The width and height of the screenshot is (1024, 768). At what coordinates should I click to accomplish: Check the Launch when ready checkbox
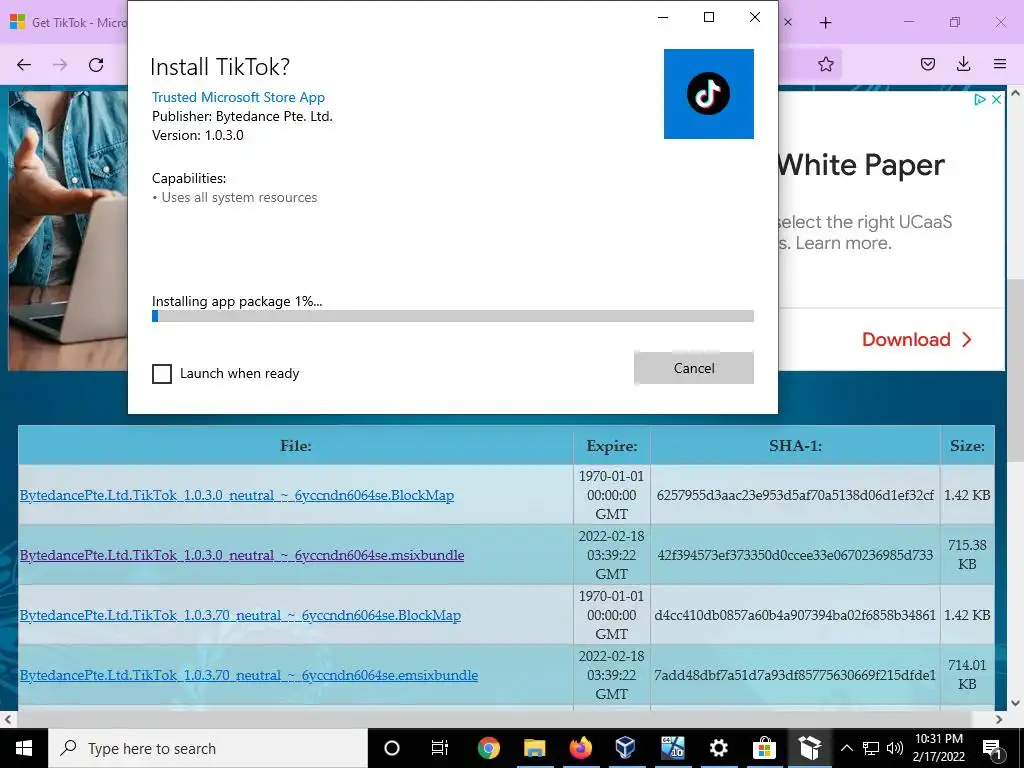coord(162,374)
